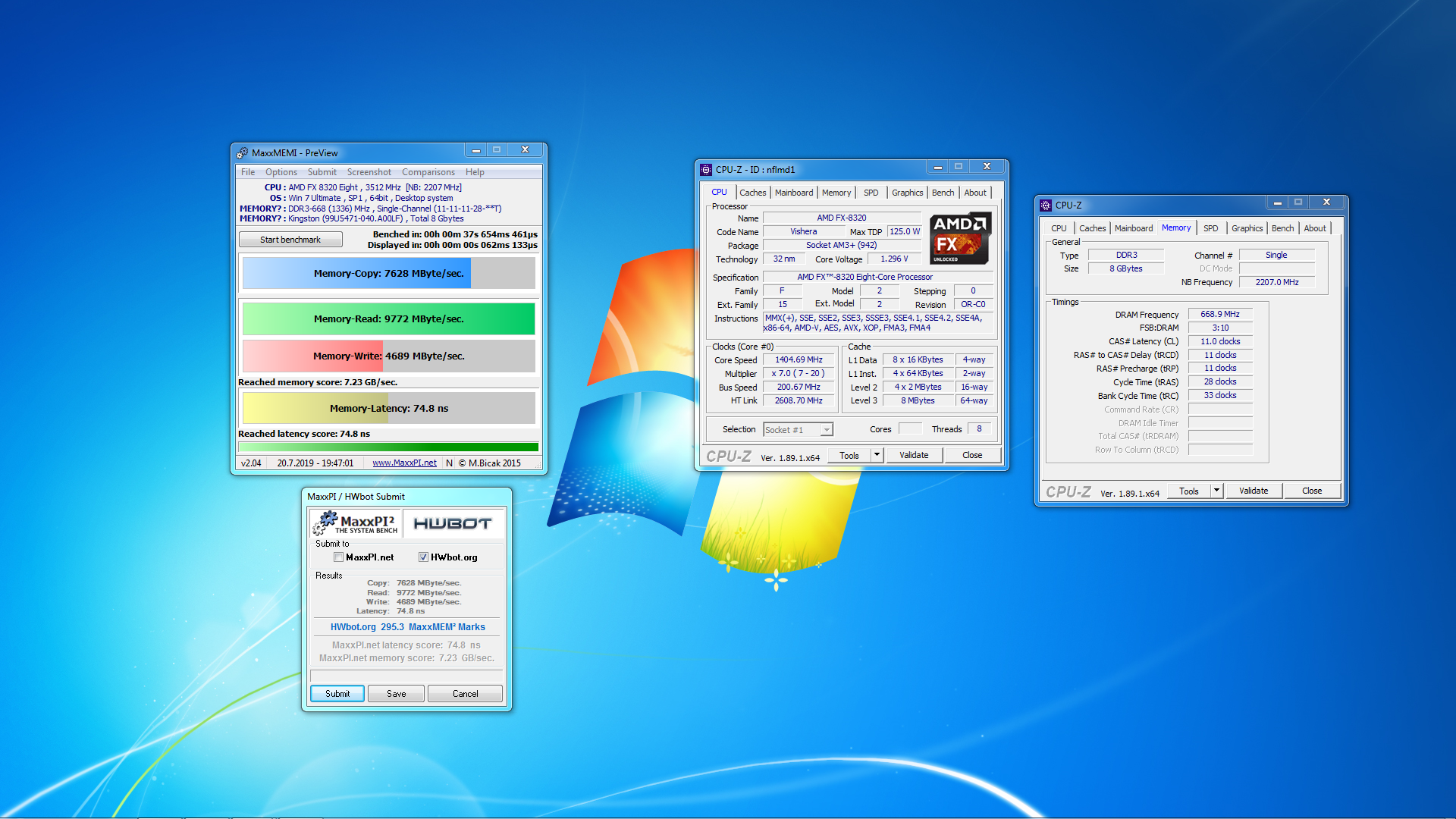Open the Submit menu in MaxxMEM

click(322, 172)
